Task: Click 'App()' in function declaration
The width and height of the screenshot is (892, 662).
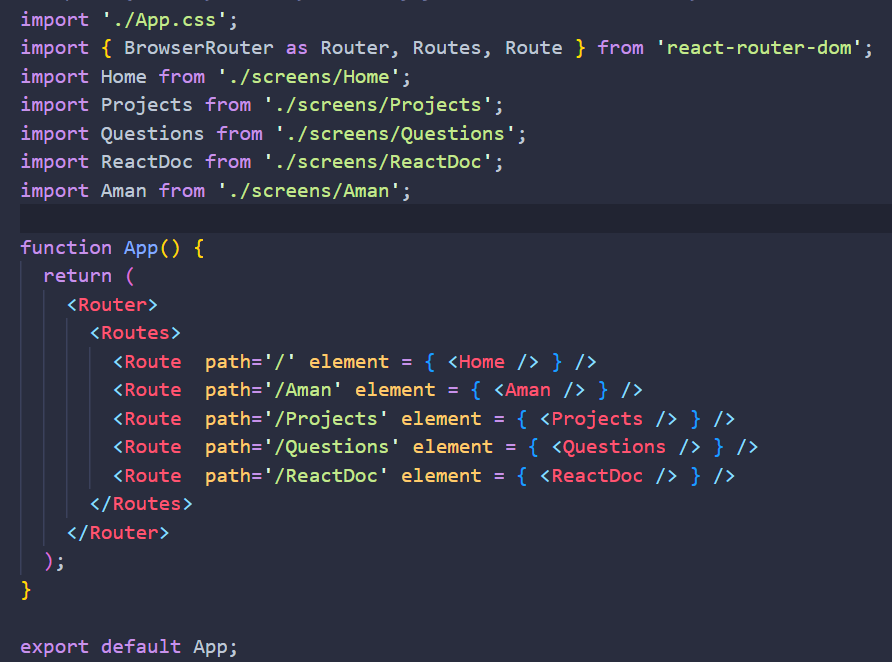Action: click(x=152, y=248)
